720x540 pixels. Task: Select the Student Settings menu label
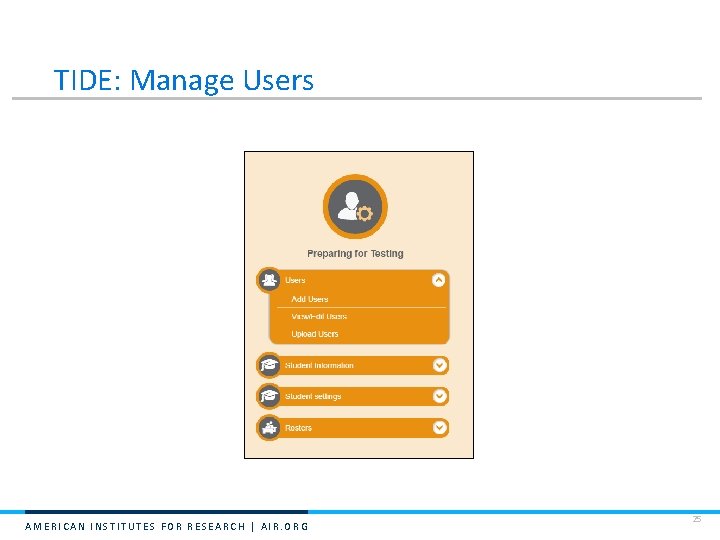[313, 396]
